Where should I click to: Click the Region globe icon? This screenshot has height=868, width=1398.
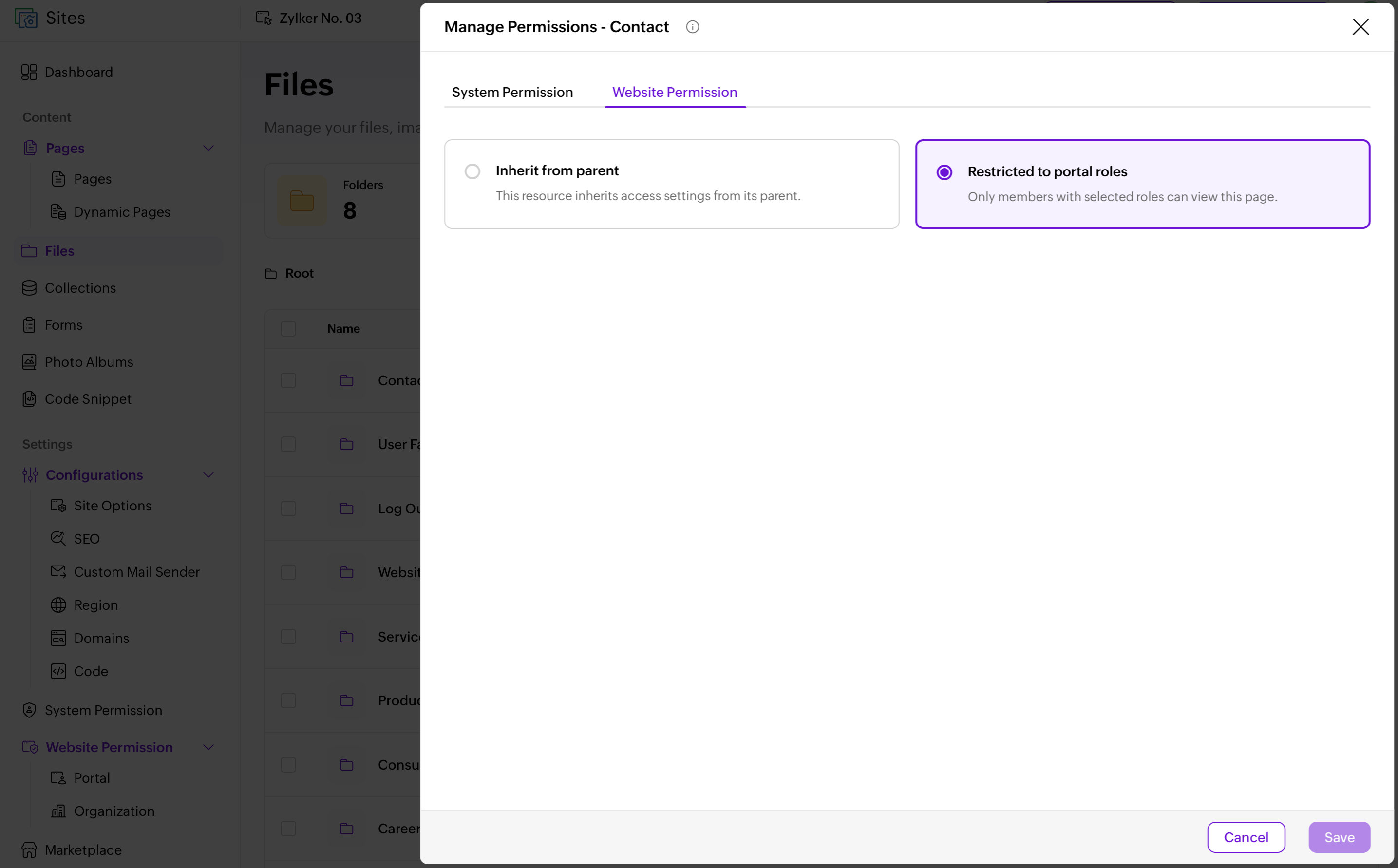[x=58, y=605]
